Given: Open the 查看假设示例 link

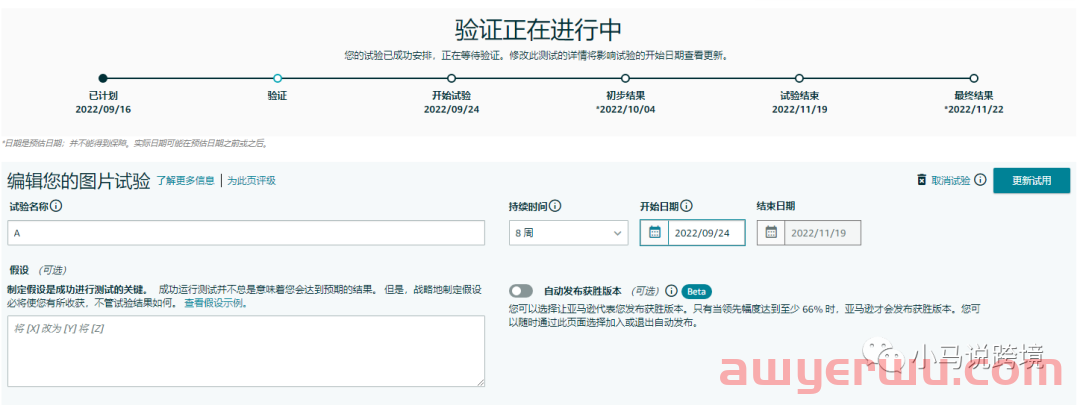Looking at the screenshot, I should 215,302.
